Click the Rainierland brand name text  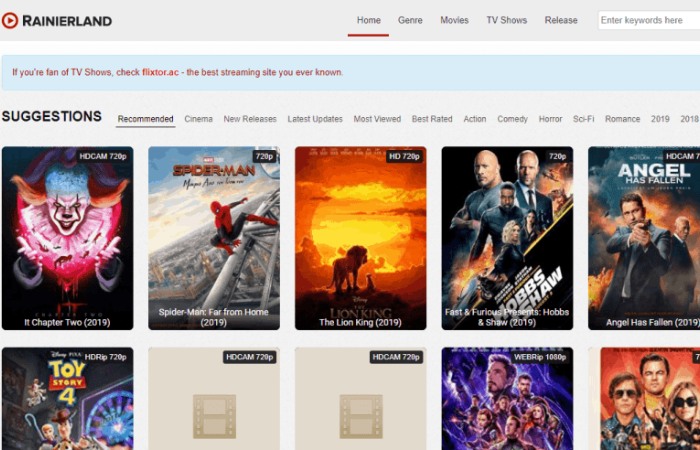click(67, 21)
